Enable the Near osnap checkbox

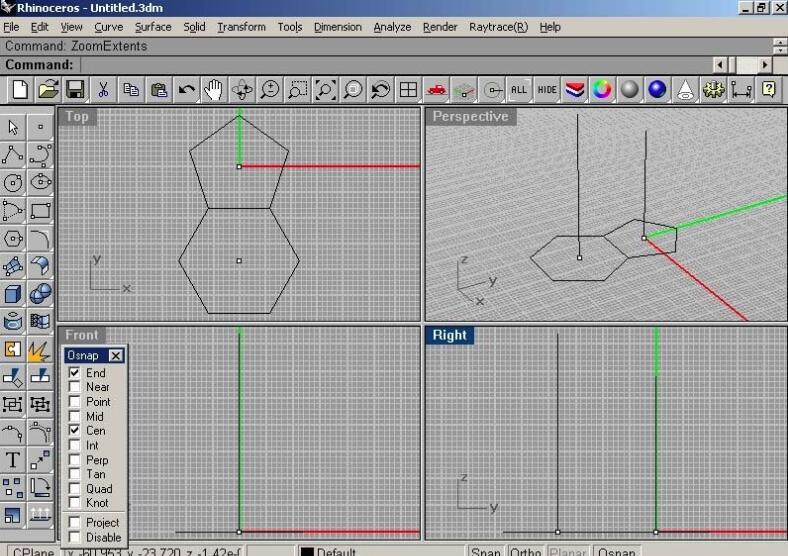[74, 387]
